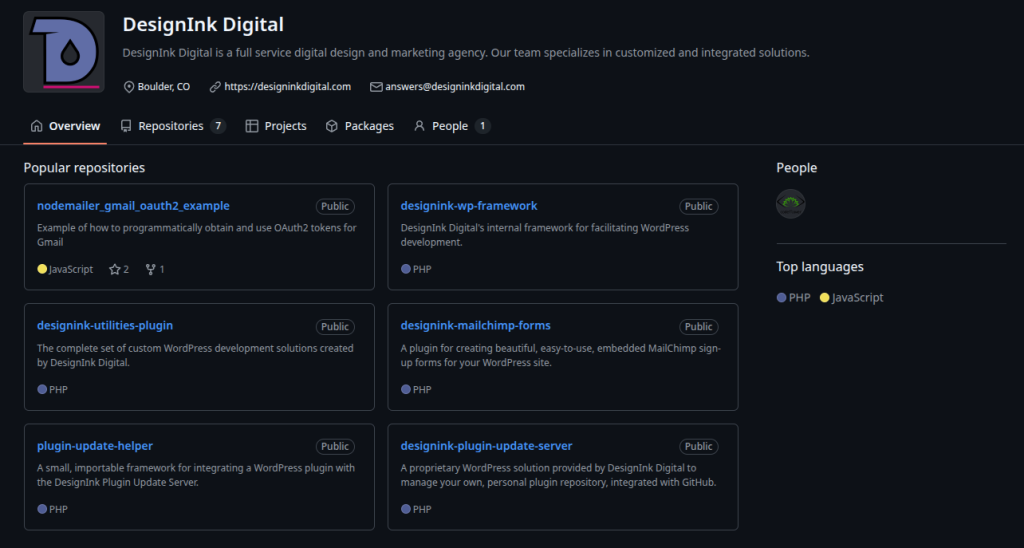Open the designink-plugin-update-server repository
This screenshot has height=548, width=1024.
click(x=487, y=446)
